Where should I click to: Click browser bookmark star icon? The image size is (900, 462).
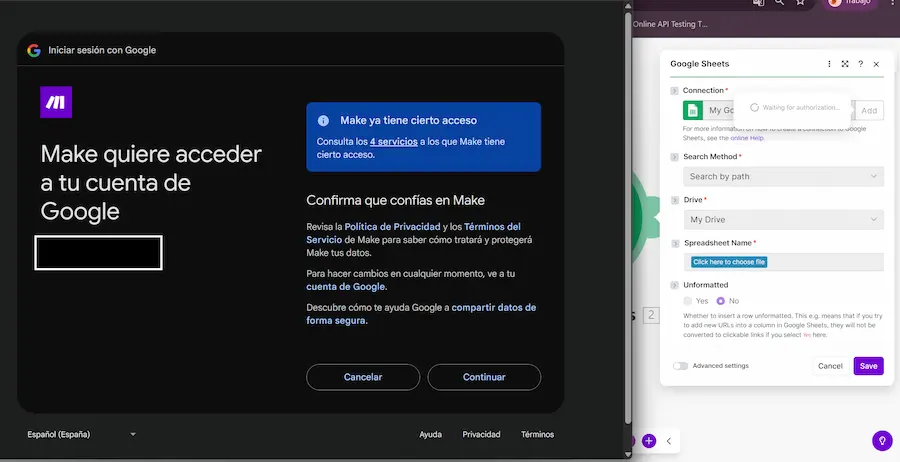tap(800, 2)
